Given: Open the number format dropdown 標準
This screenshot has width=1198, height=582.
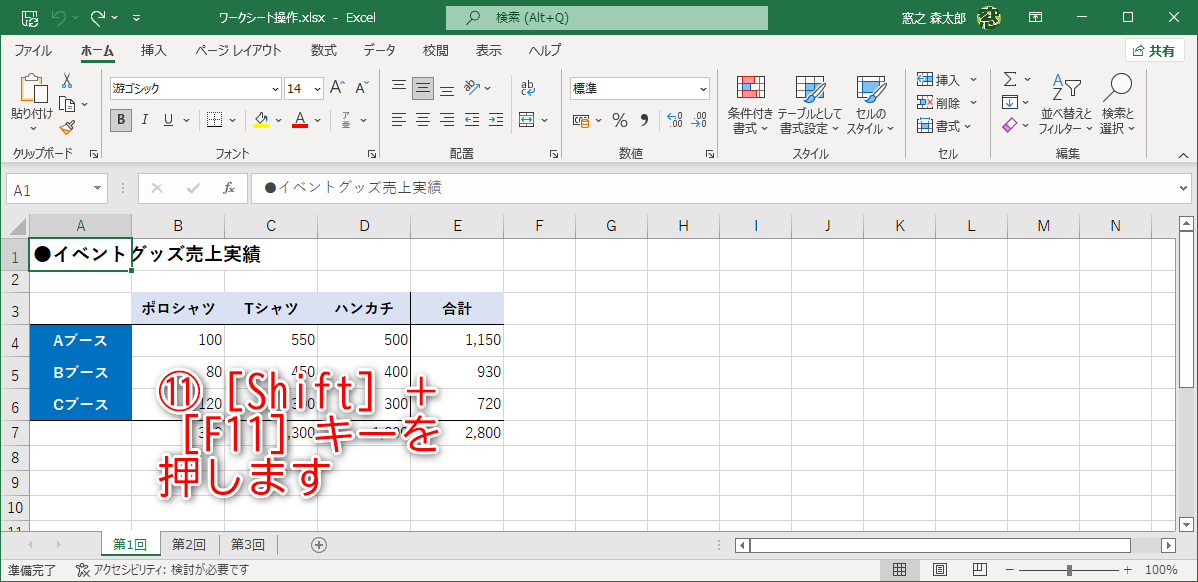Looking at the screenshot, I should point(703,89).
